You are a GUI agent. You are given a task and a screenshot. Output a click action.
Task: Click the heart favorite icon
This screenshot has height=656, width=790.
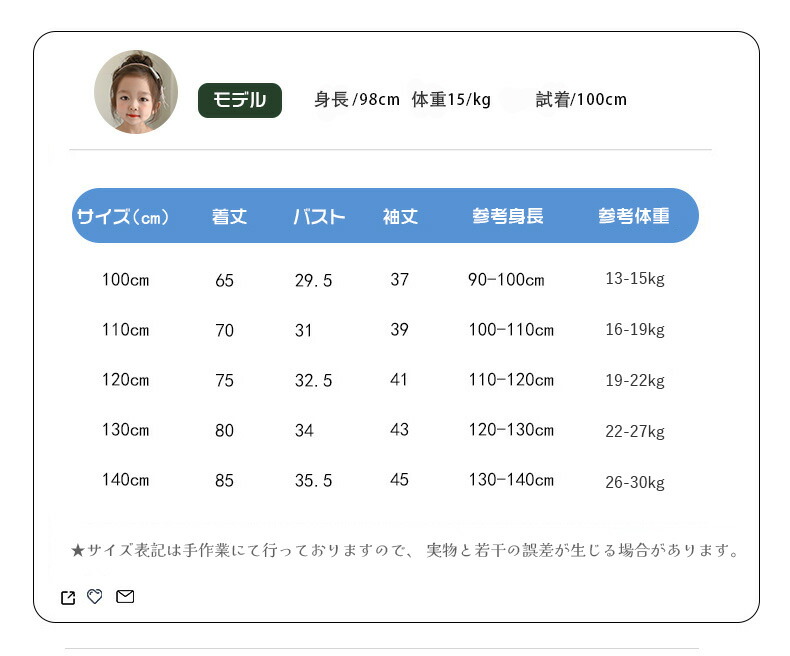tap(95, 597)
